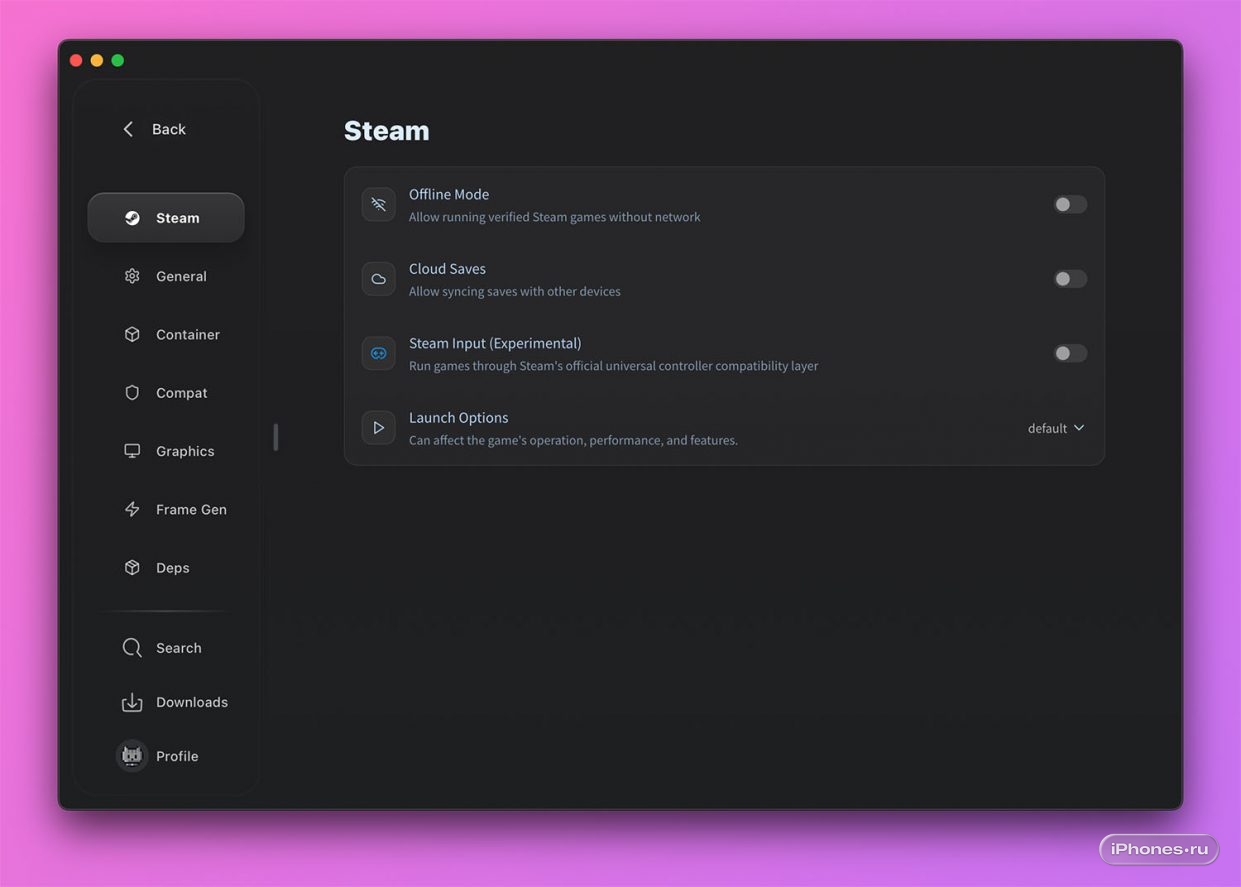Click the Launch Options play icon
This screenshot has width=1241, height=887.
pyautogui.click(x=378, y=428)
